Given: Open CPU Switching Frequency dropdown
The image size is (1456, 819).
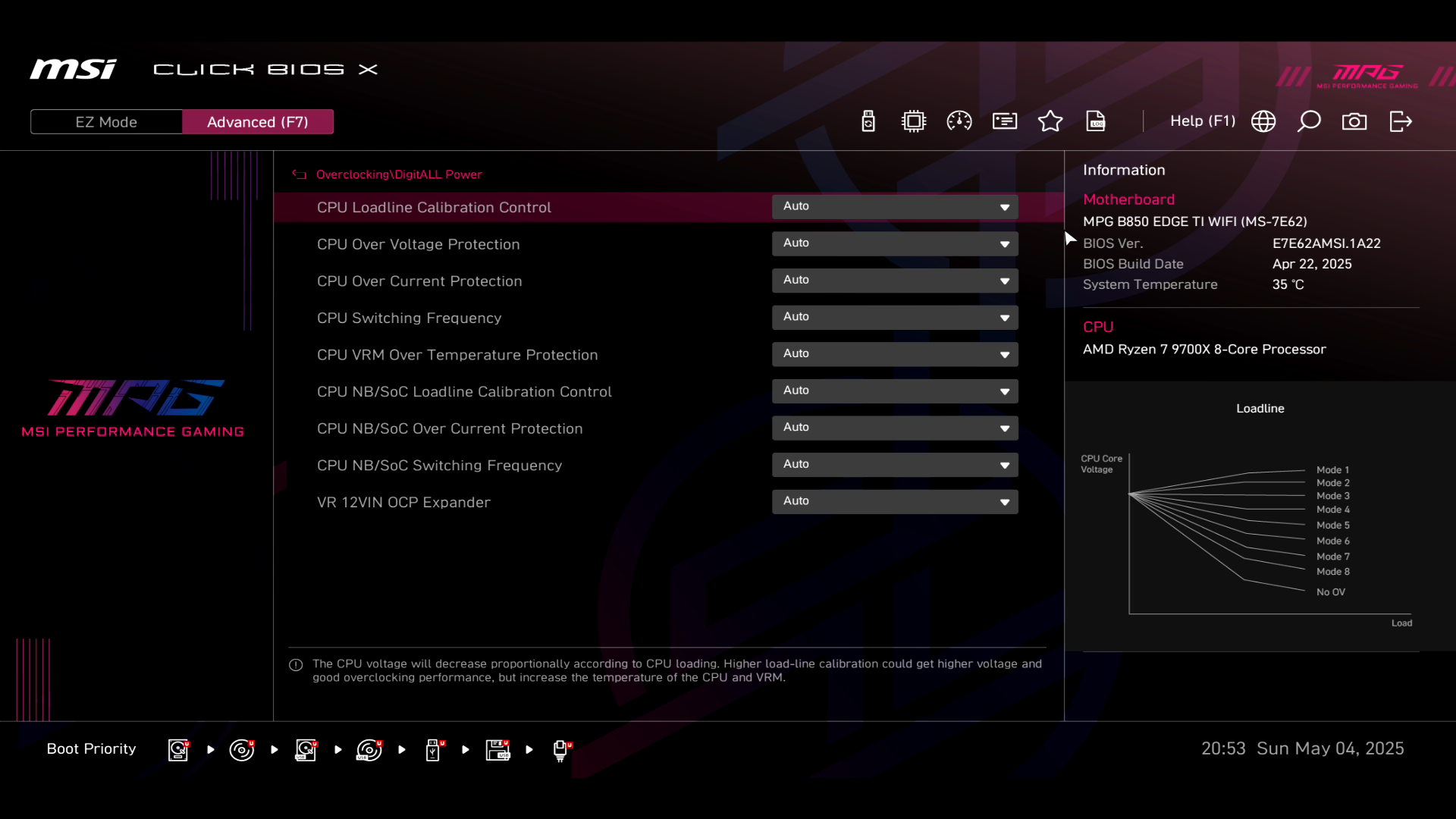Looking at the screenshot, I should coord(895,317).
